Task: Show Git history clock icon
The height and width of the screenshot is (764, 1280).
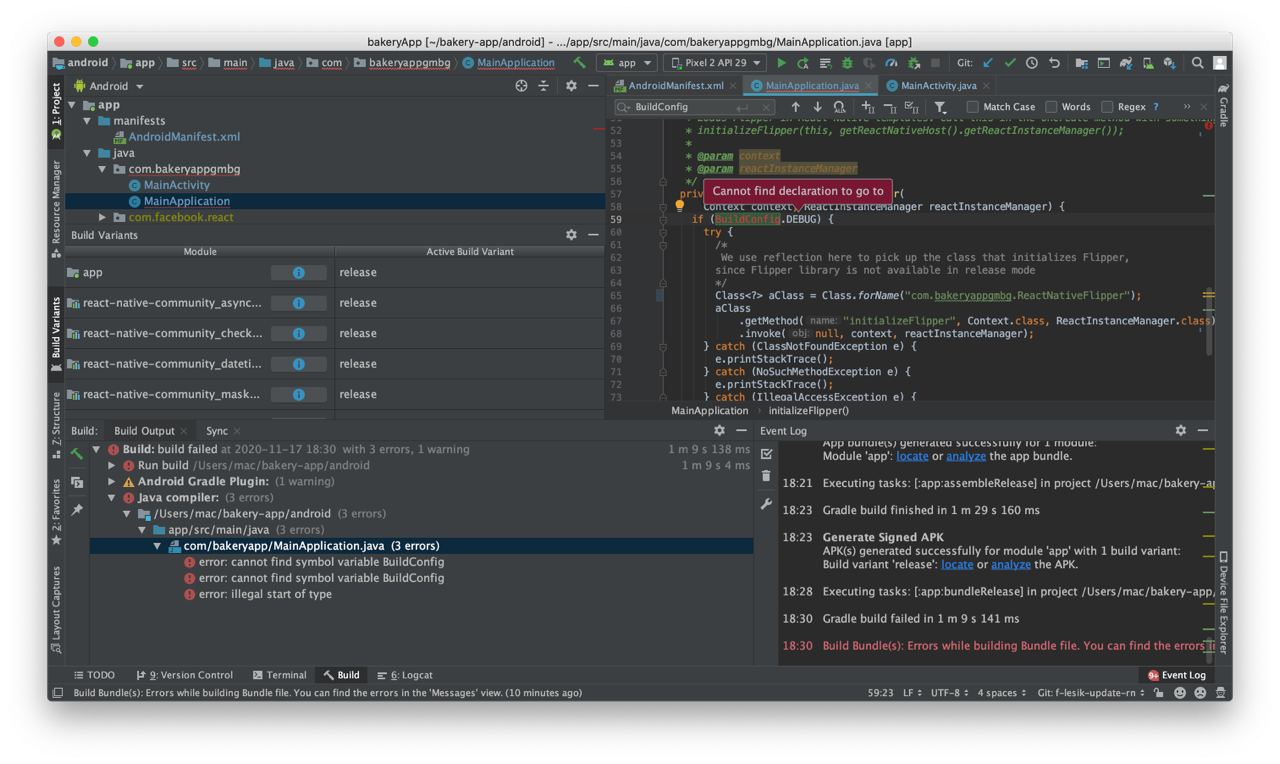Action: pyautogui.click(x=1031, y=62)
